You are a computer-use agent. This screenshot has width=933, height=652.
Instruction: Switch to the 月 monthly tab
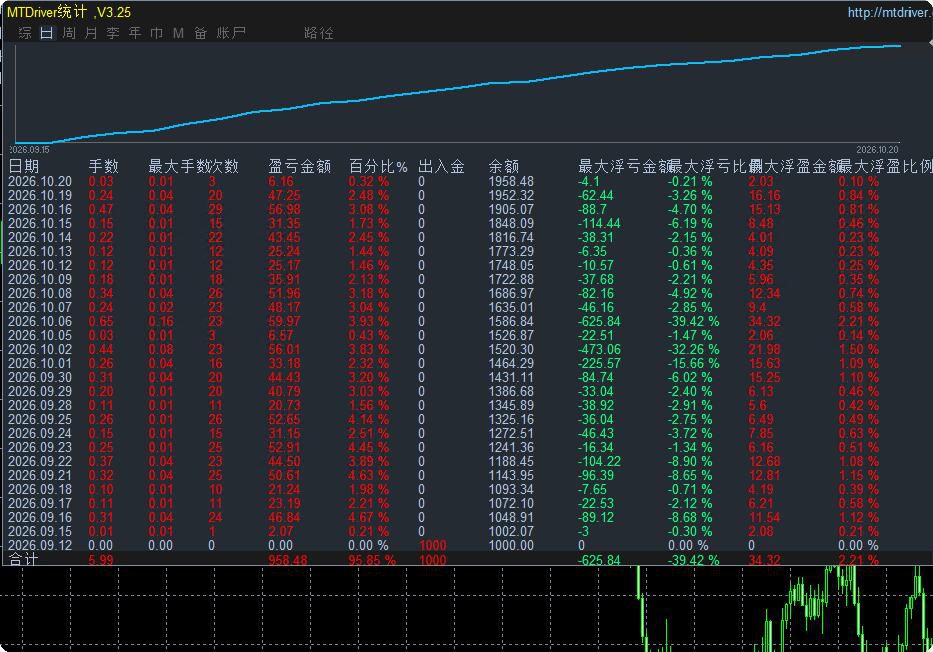(x=90, y=33)
